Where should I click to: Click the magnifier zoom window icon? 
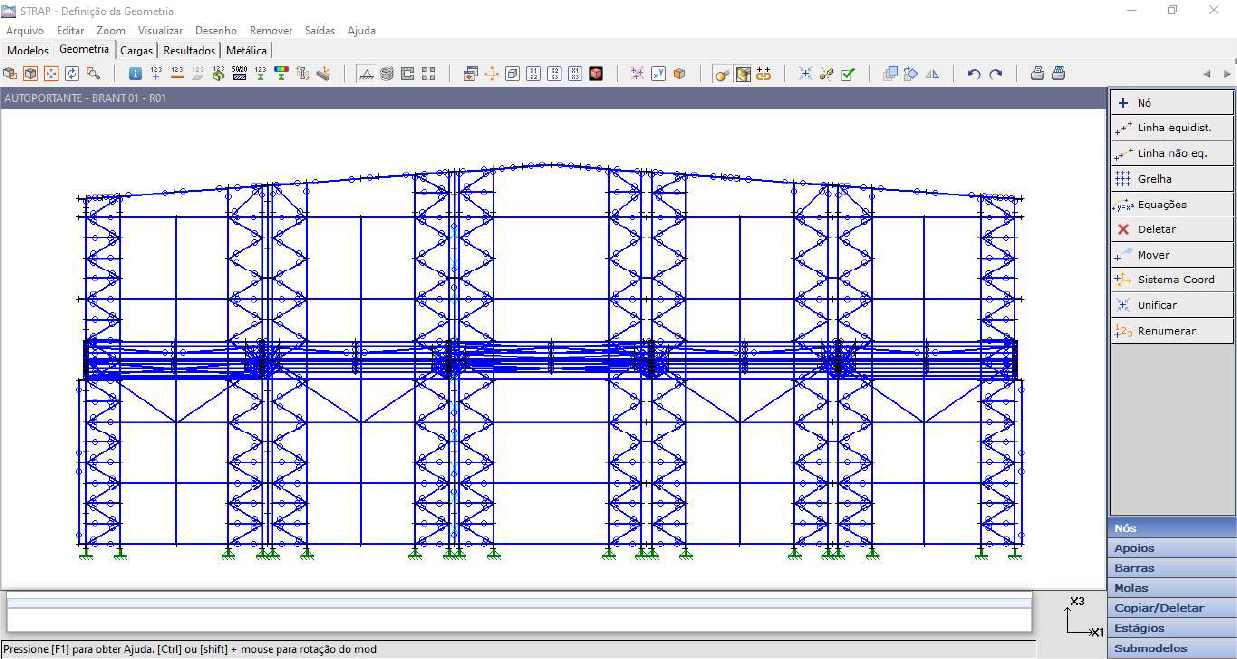point(93,73)
